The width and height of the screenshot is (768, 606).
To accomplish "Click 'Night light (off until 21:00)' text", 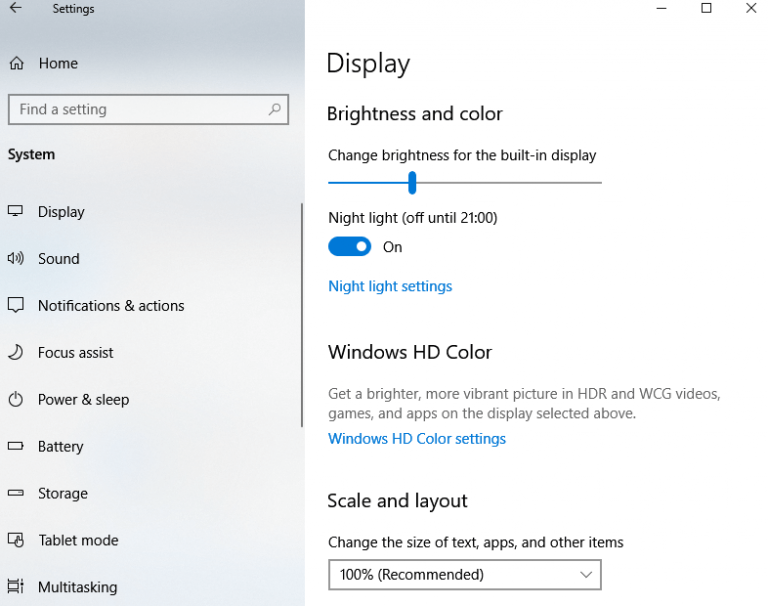I will 413,218.
